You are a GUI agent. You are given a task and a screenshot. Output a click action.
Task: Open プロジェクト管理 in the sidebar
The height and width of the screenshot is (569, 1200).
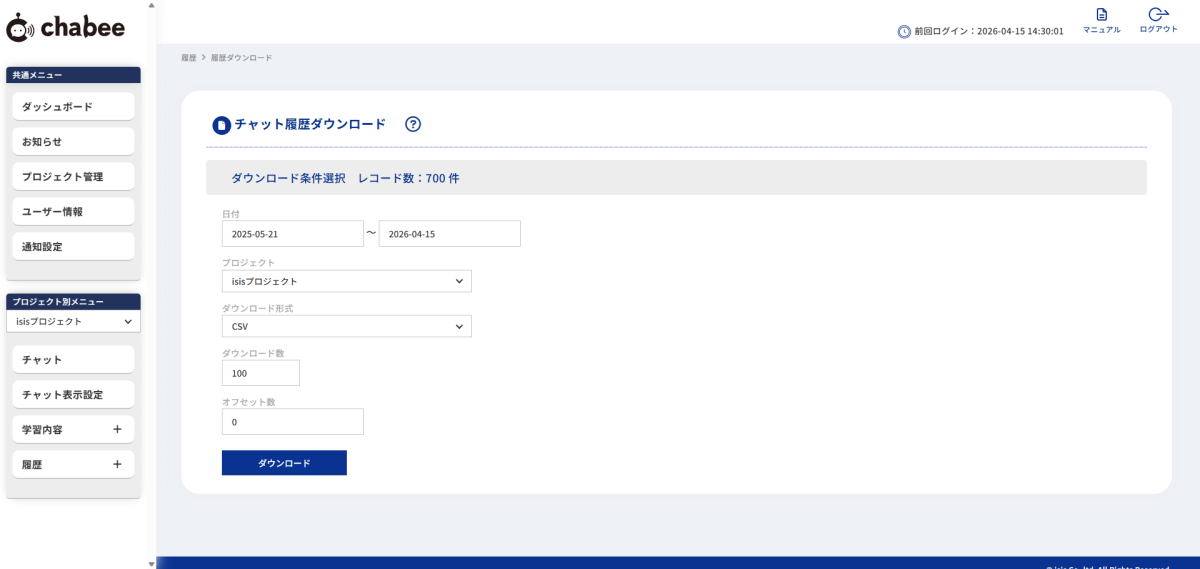[73, 177]
